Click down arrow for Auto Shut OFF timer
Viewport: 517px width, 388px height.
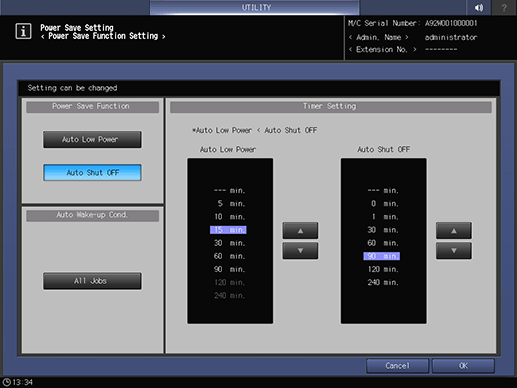point(454,251)
